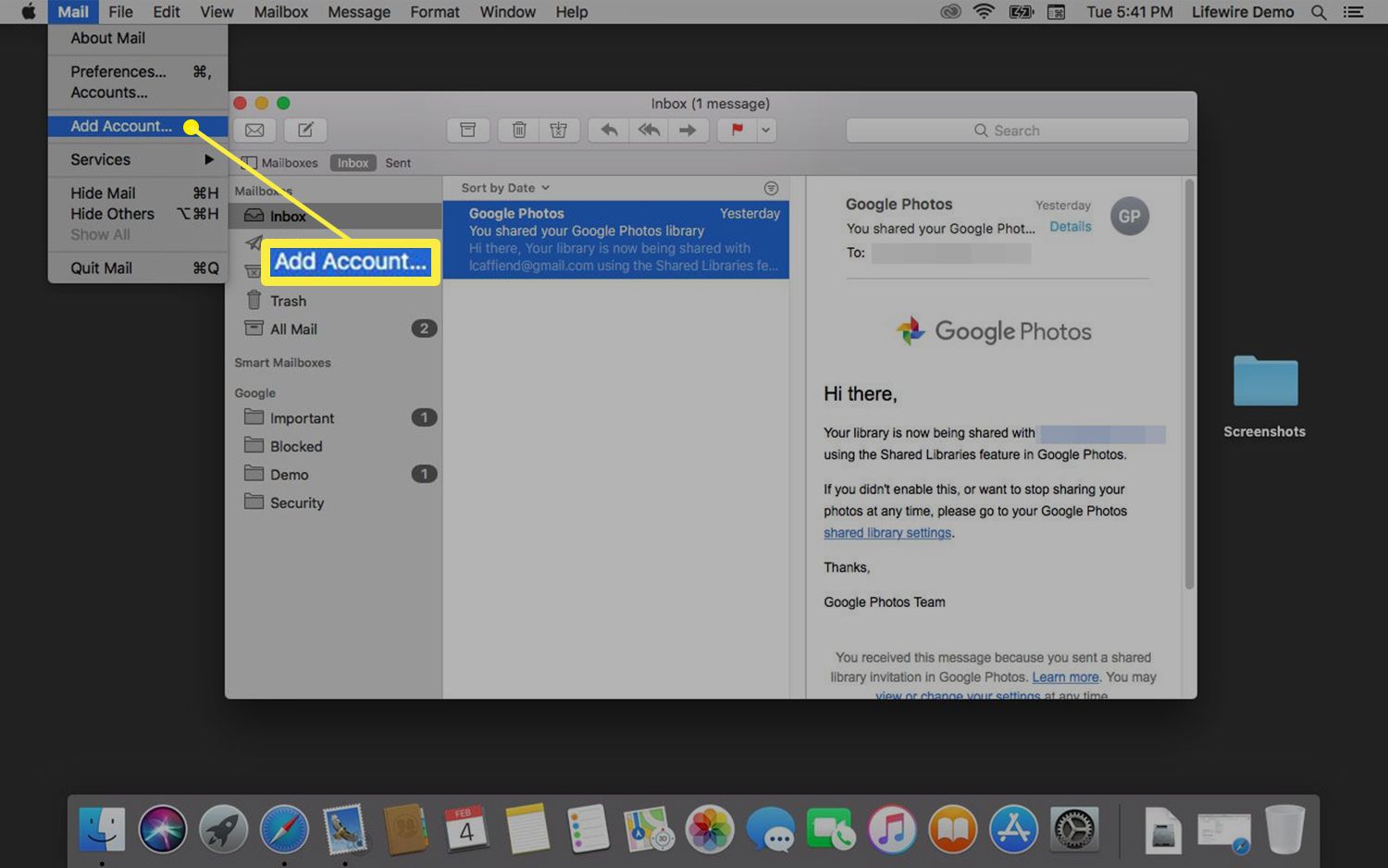Image resolution: width=1388 pixels, height=868 pixels.
Task: Select Quit Mail from the menu
Action: point(138,267)
